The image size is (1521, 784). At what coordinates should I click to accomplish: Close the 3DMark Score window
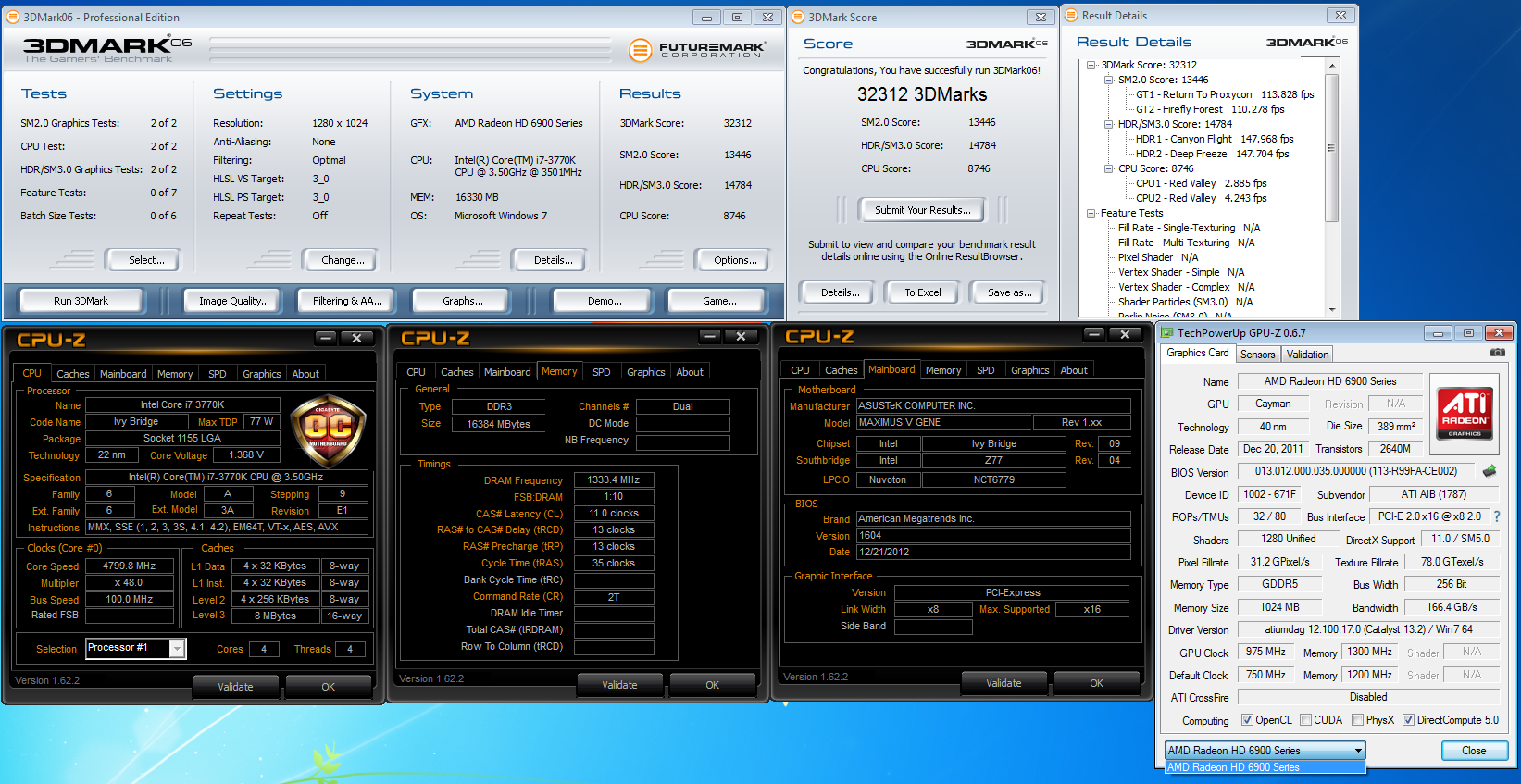click(x=1041, y=17)
